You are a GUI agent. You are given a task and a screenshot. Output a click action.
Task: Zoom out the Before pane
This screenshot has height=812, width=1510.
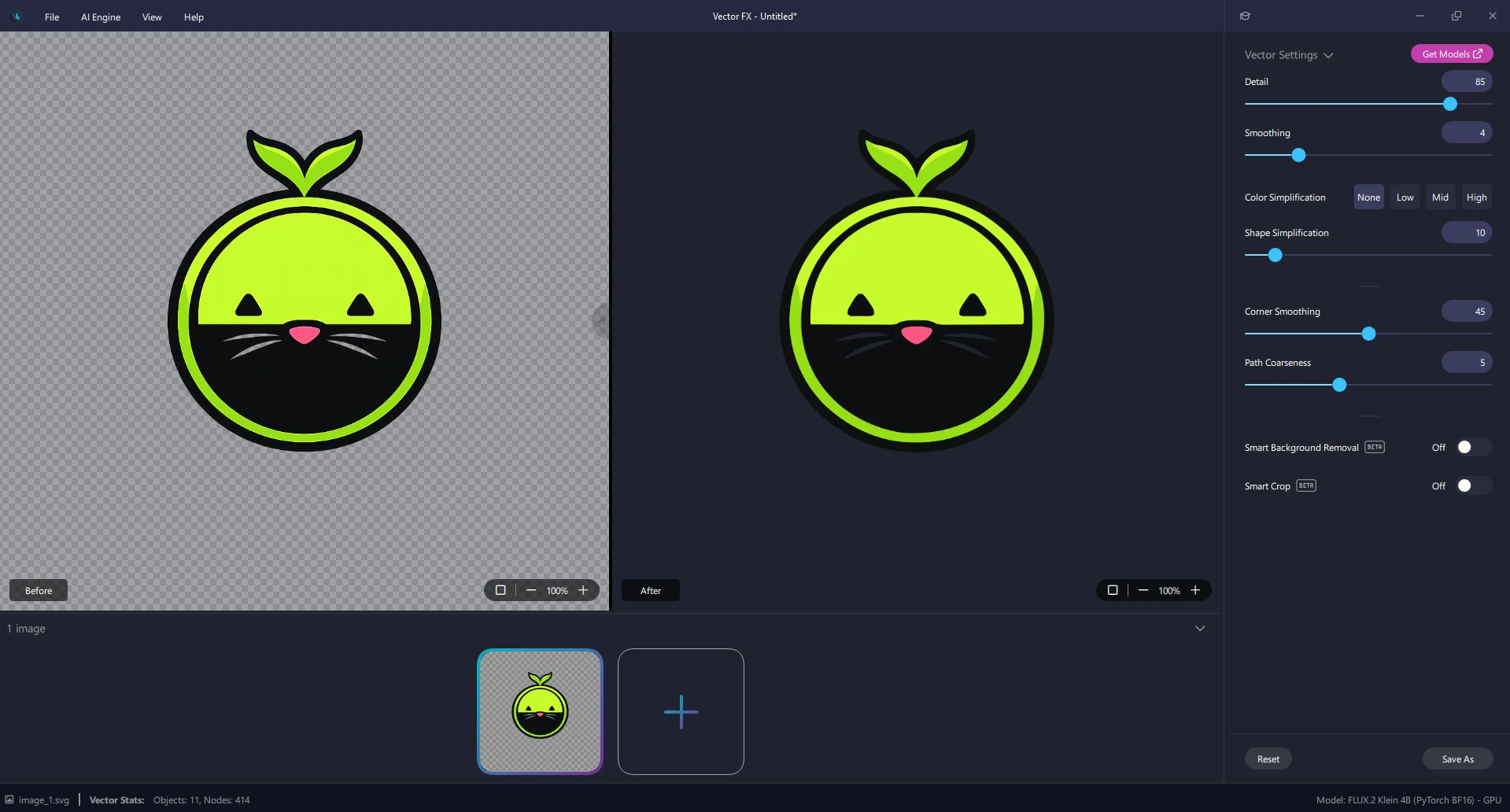tap(531, 590)
